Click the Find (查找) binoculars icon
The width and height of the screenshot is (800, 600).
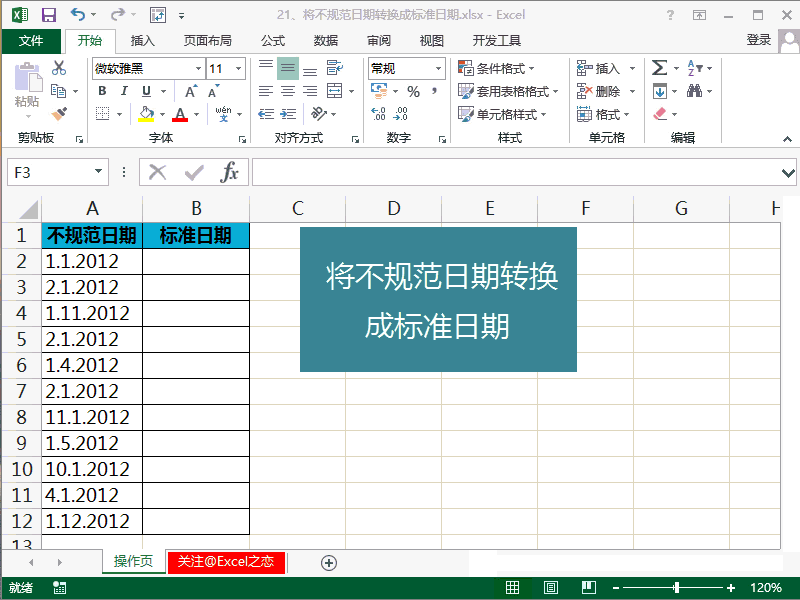(x=695, y=91)
